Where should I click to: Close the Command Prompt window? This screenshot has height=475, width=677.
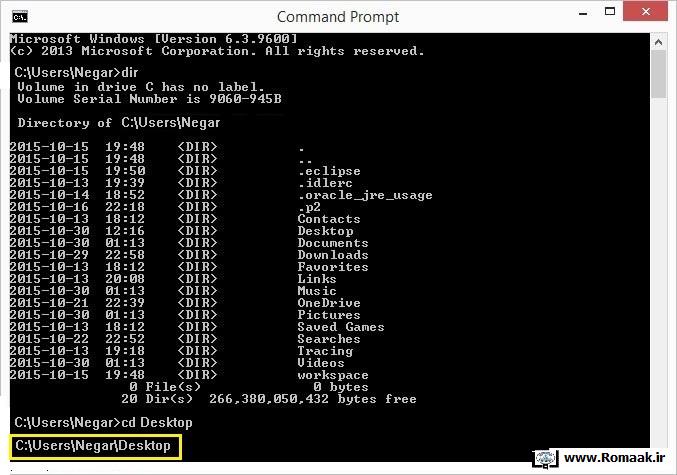645,12
